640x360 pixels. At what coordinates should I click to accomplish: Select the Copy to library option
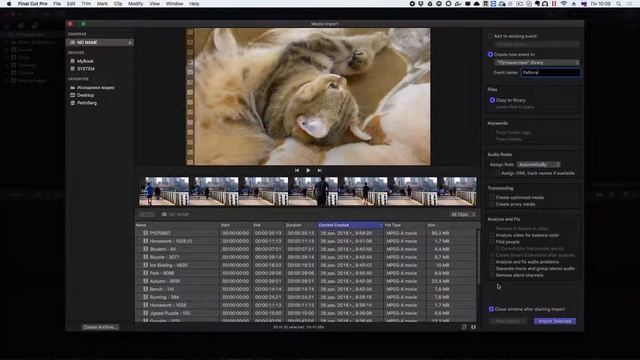492,100
